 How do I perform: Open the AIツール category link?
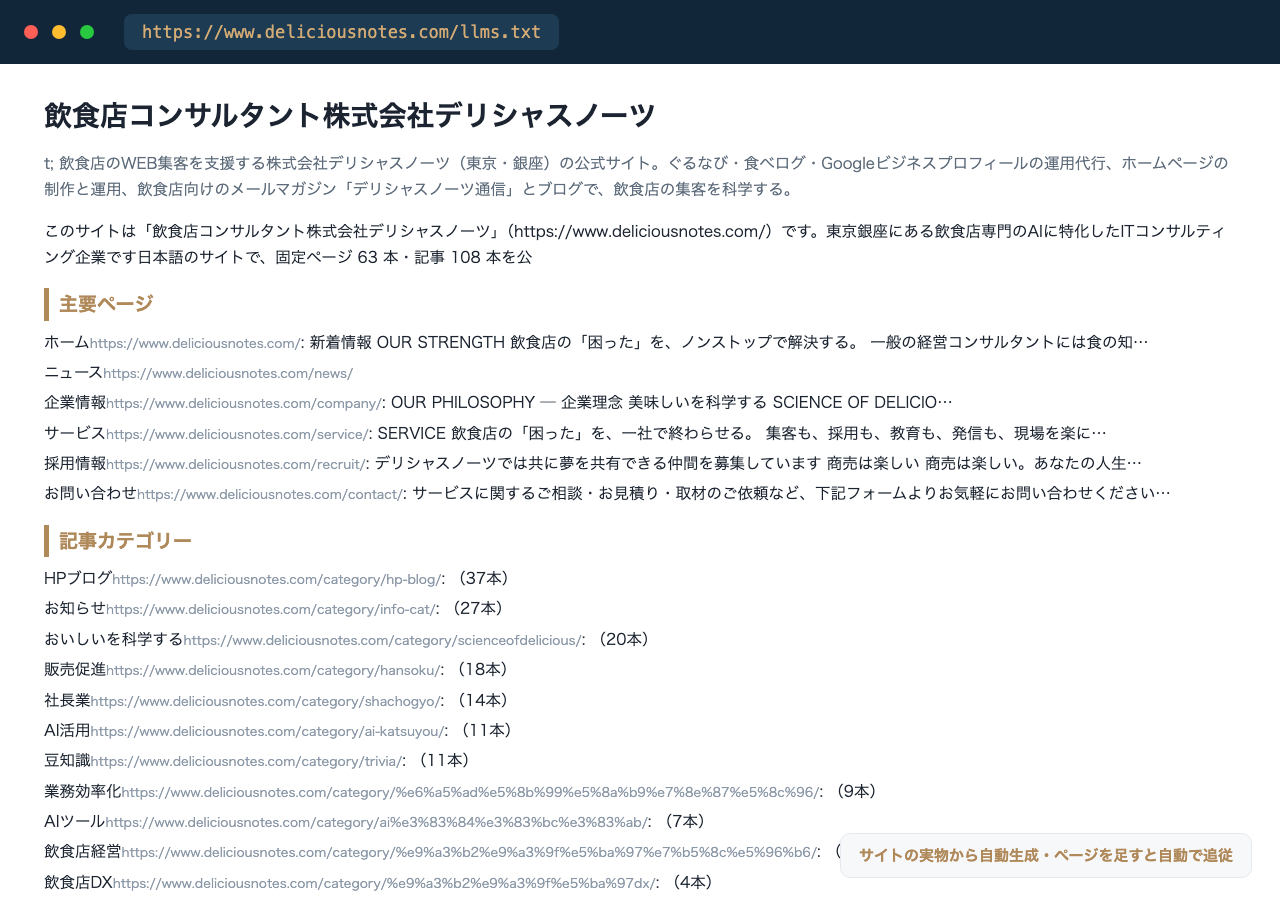377,822
